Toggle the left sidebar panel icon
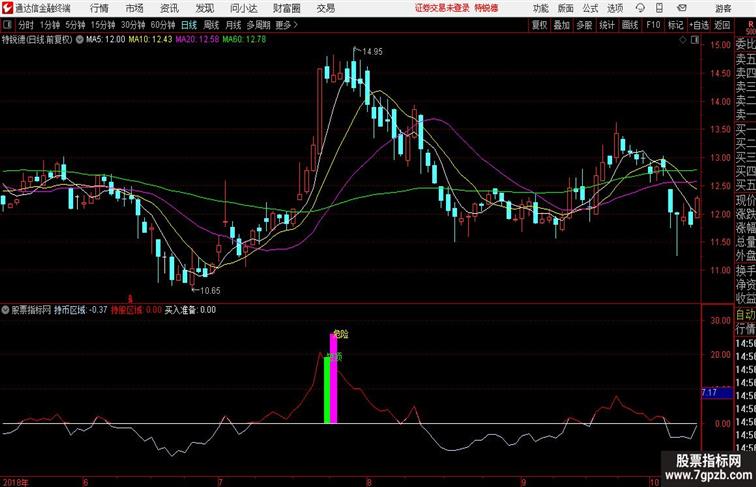The width and height of the screenshot is (756, 487). point(7,25)
